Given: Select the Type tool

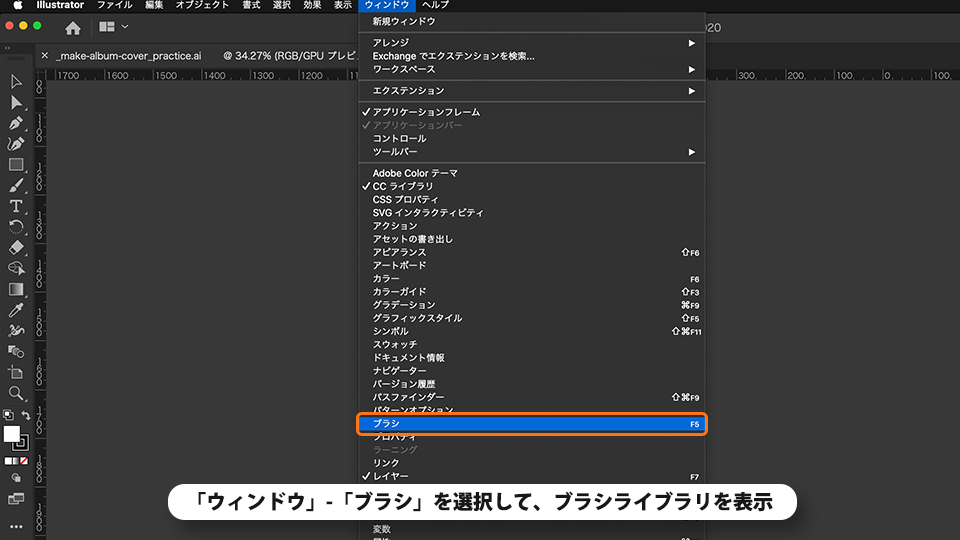Looking at the screenshot, I should coord(16,206).
